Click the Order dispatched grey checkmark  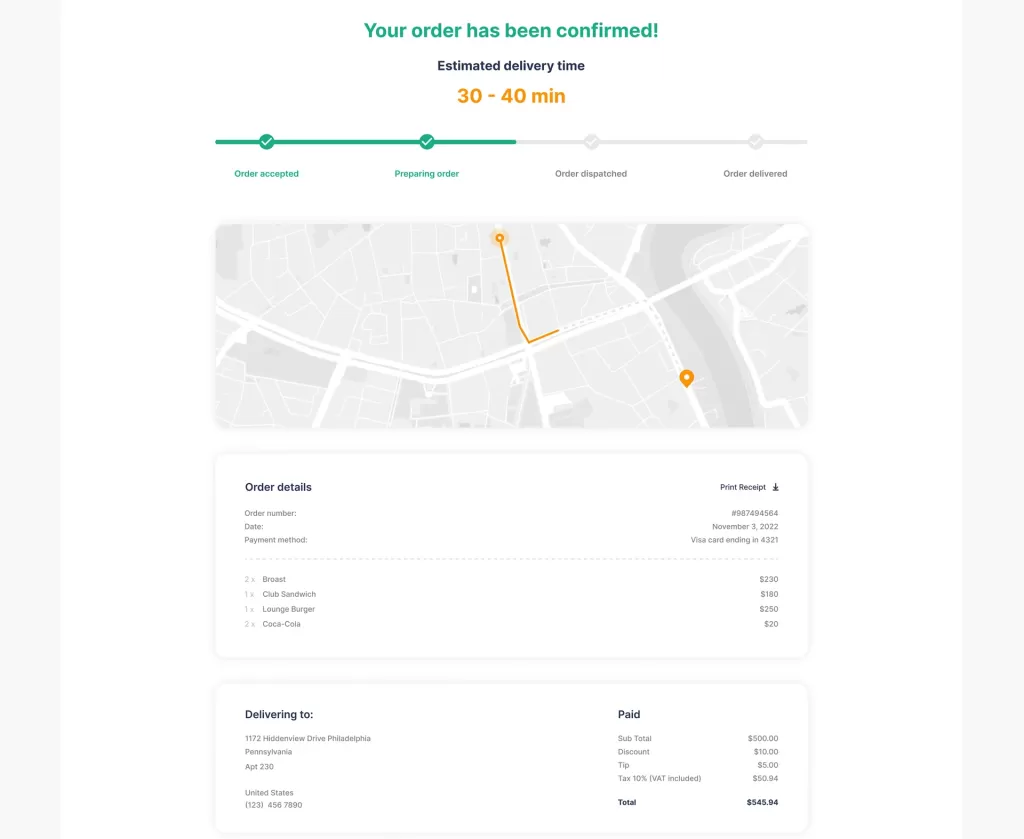[591, 142]
